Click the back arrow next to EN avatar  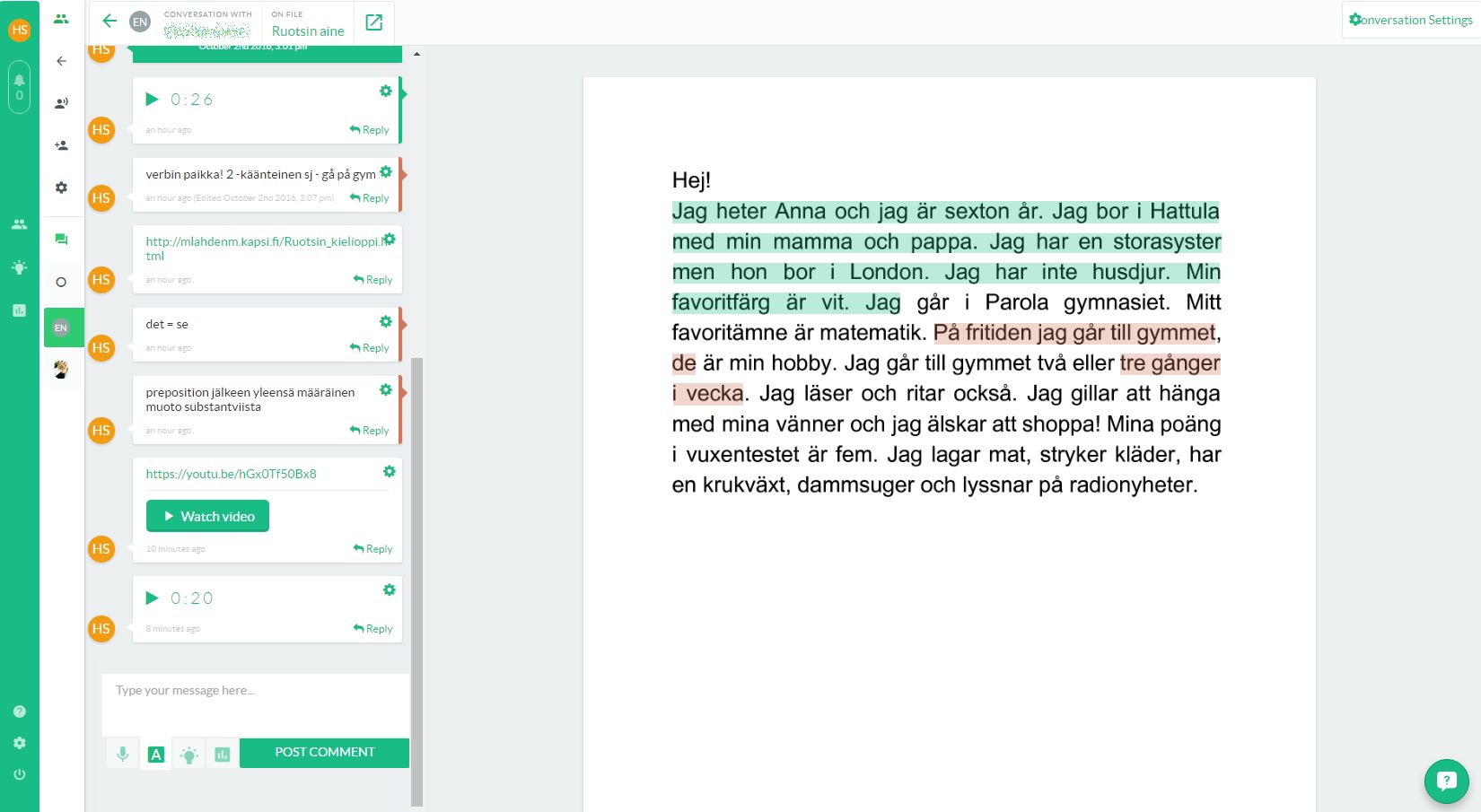110,22
